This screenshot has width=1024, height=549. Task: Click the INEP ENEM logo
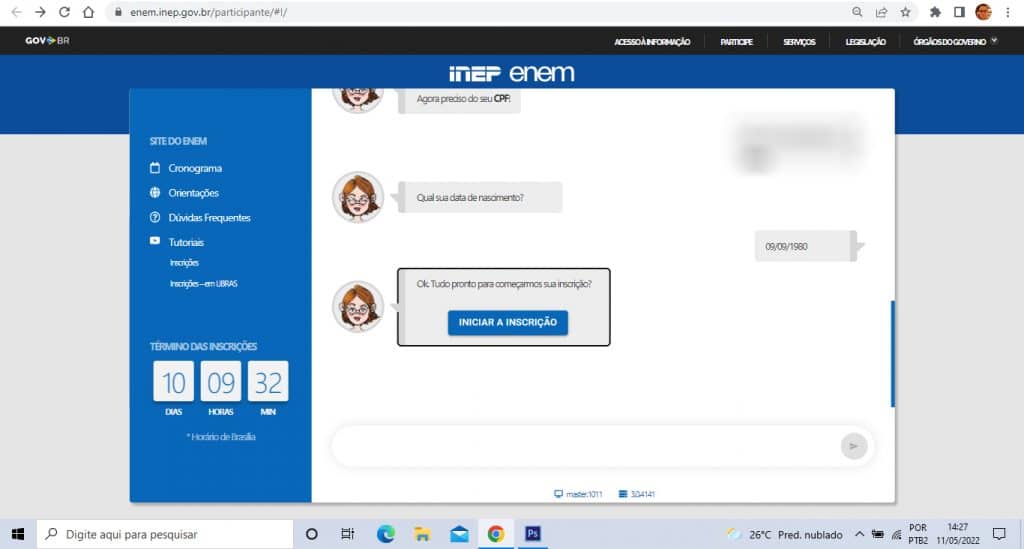click(x=512, y=73)
